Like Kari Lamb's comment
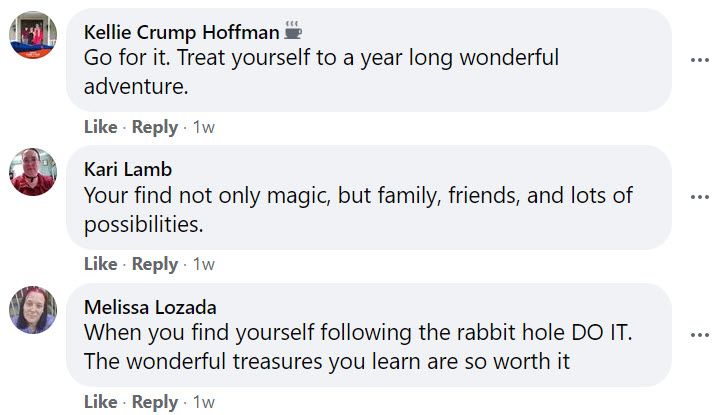 [100, 264]
